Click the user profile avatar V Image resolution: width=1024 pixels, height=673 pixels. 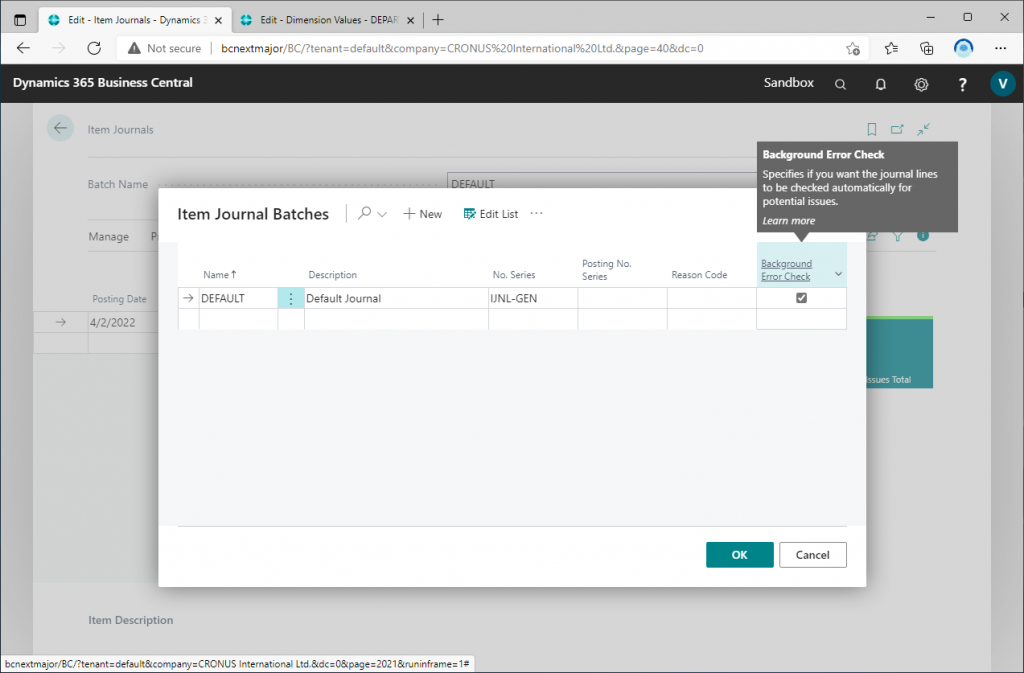(x=1001, y=84)
